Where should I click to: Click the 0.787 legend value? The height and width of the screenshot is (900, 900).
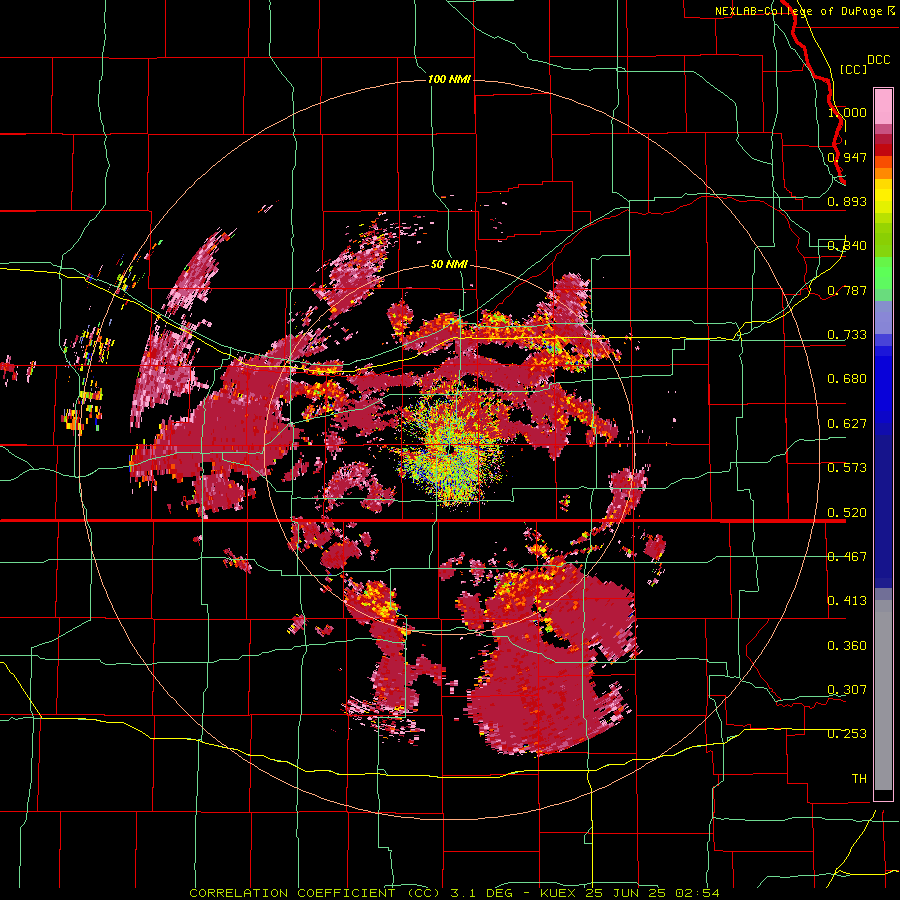847,290
